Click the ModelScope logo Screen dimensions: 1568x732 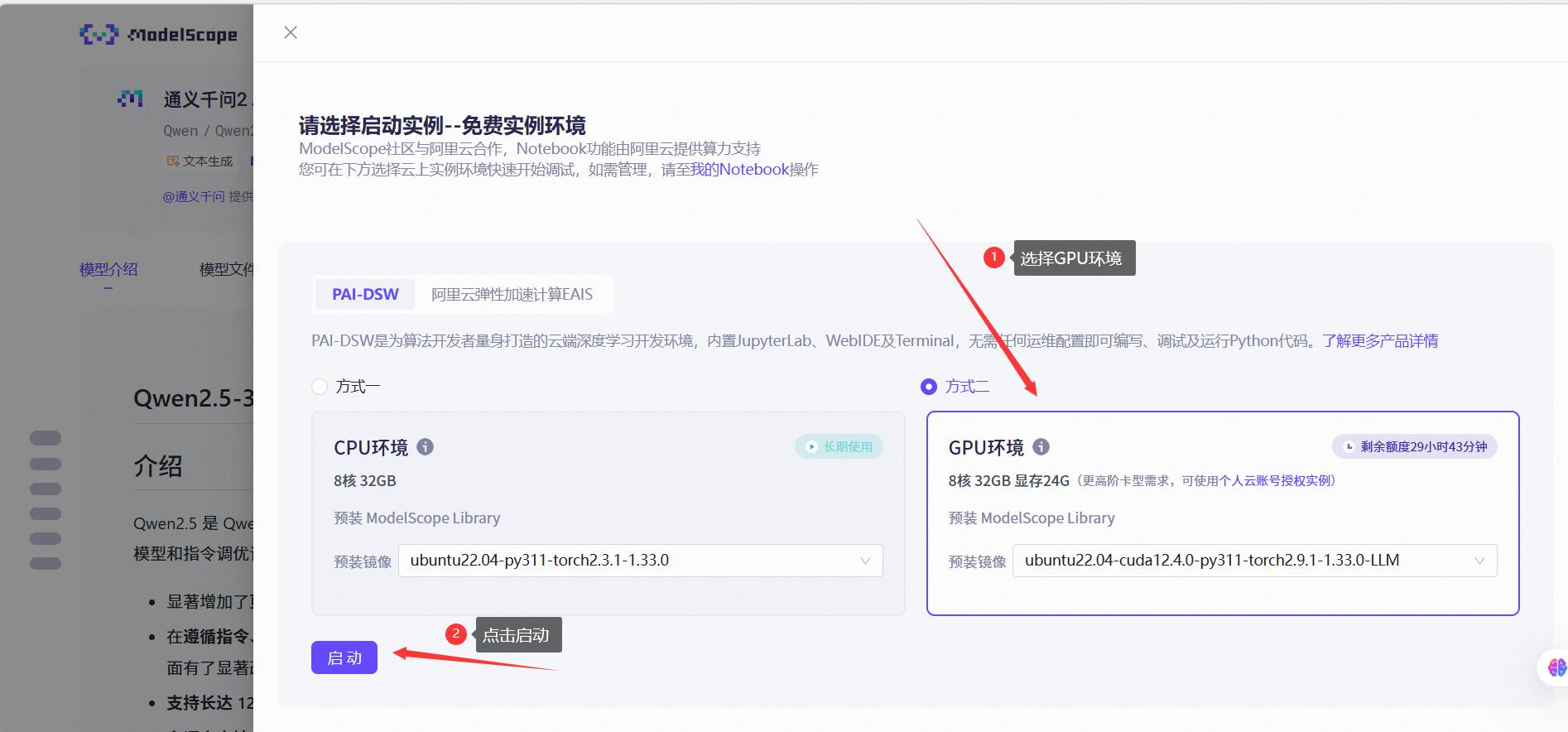(158, 34)
